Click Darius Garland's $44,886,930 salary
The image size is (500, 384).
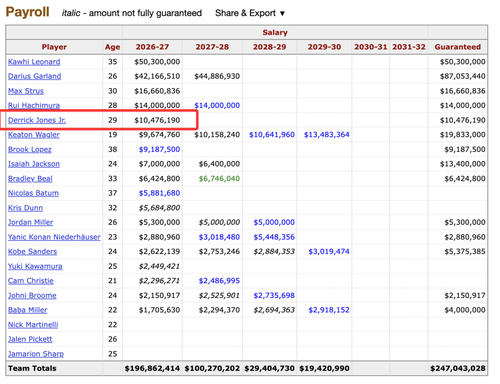click(217, 76)
